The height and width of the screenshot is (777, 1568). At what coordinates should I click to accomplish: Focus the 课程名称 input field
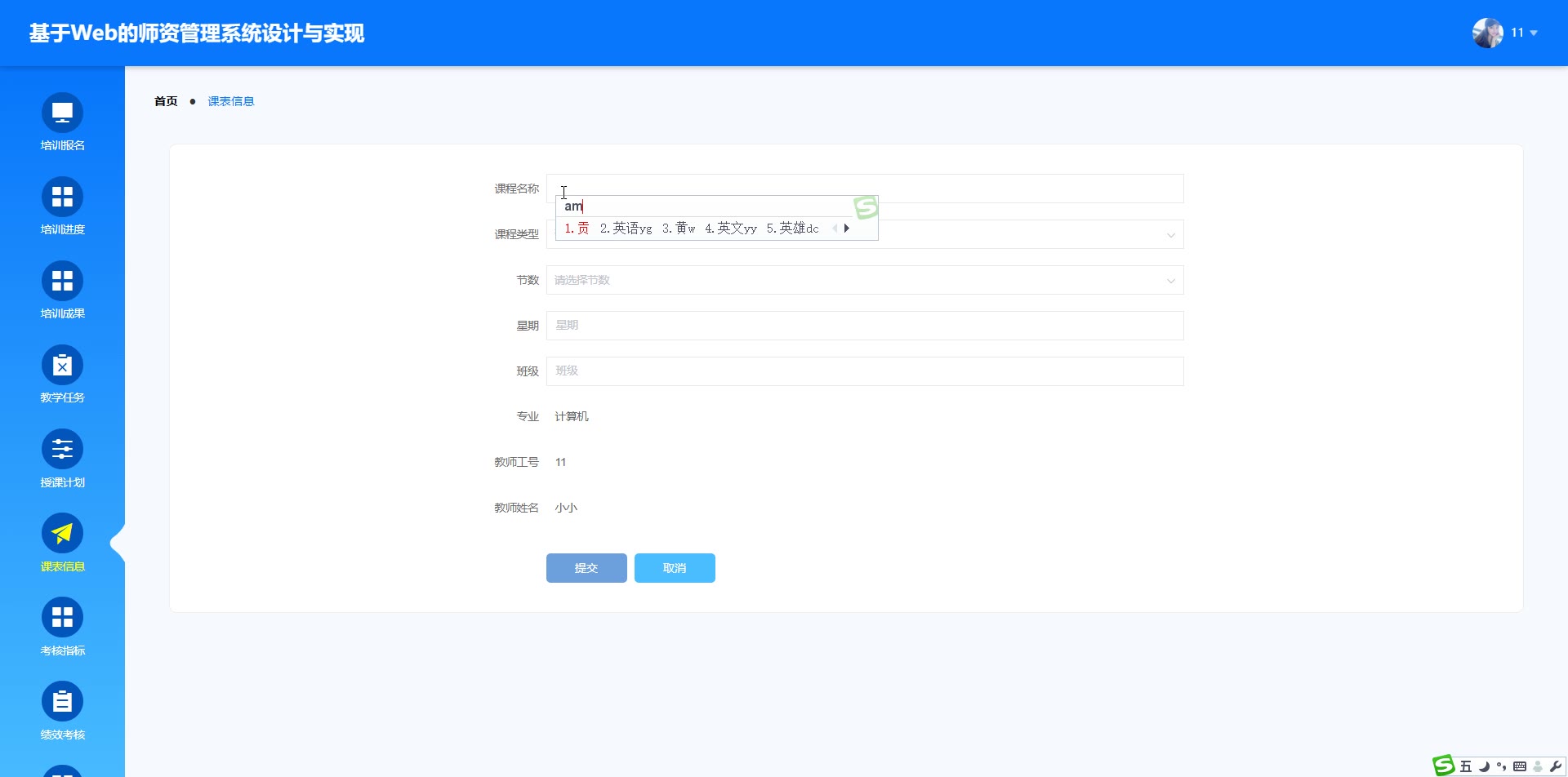pyautogui.click(x=865, y=189)
